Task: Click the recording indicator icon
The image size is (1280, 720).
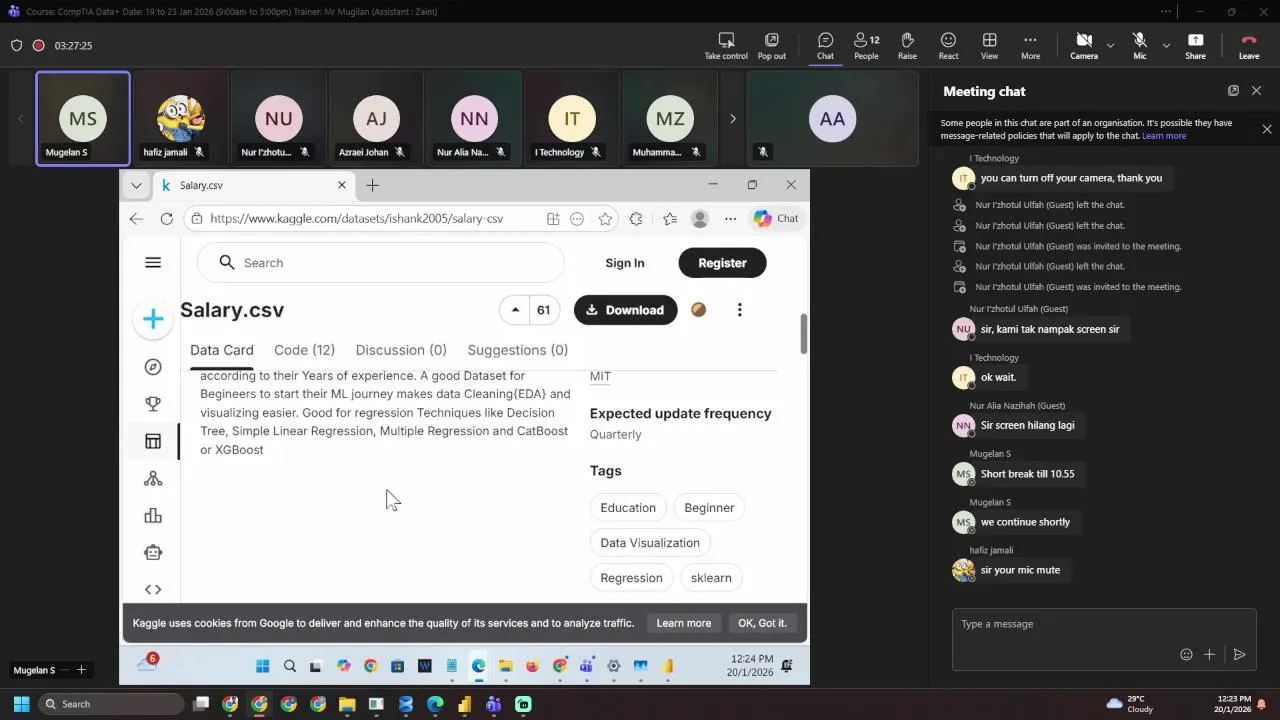Action: 39,46
